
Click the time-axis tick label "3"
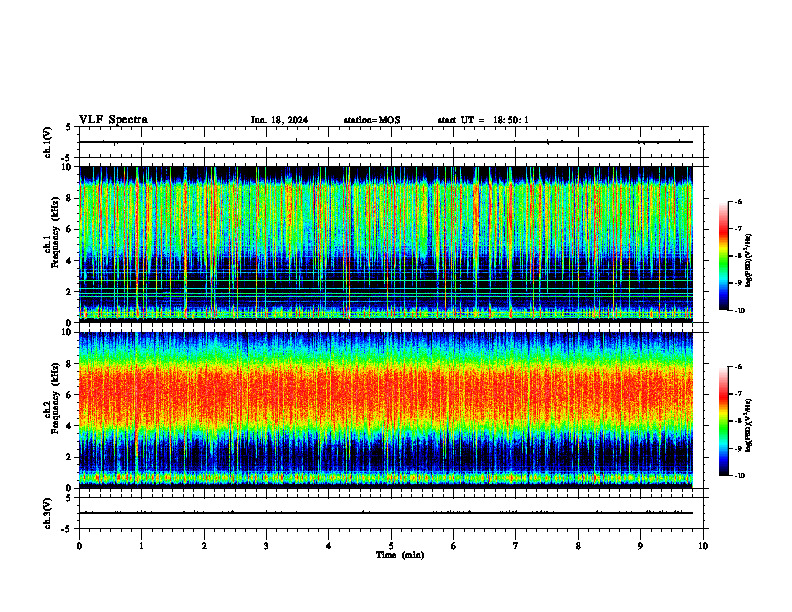[x=266, y=546]
